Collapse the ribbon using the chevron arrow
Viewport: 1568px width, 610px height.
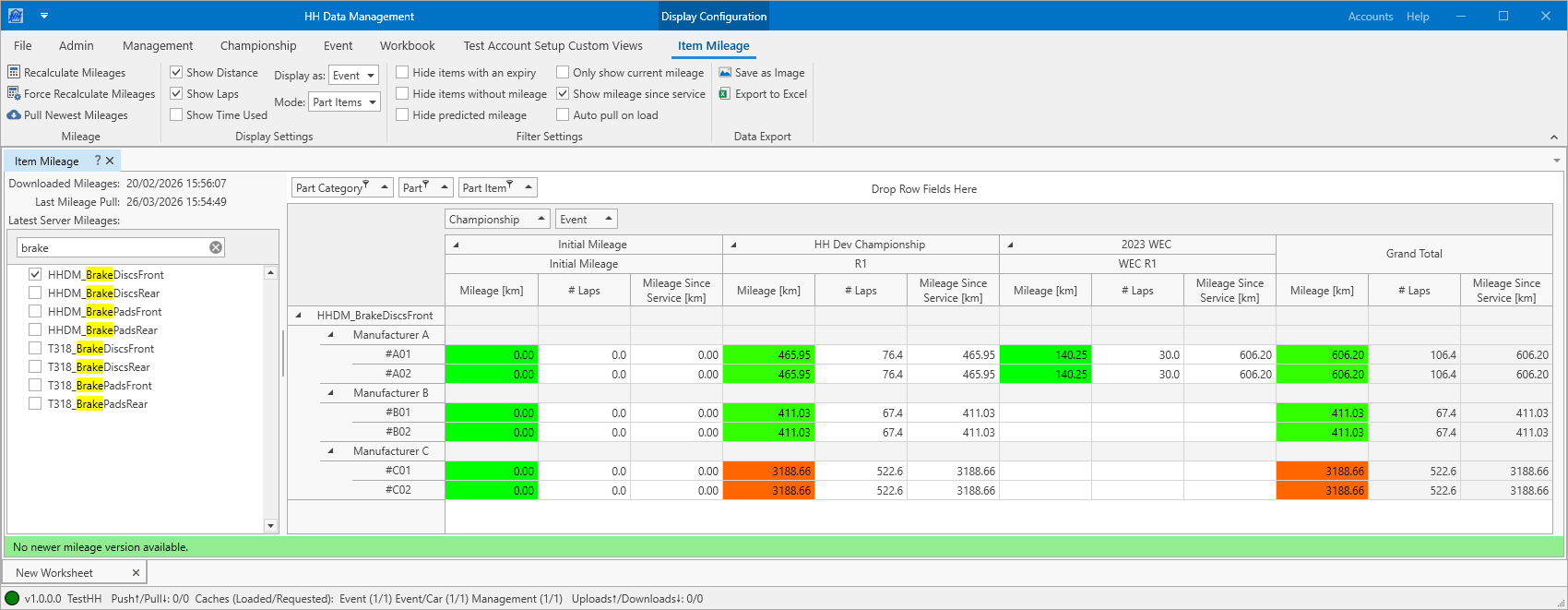1553,138
